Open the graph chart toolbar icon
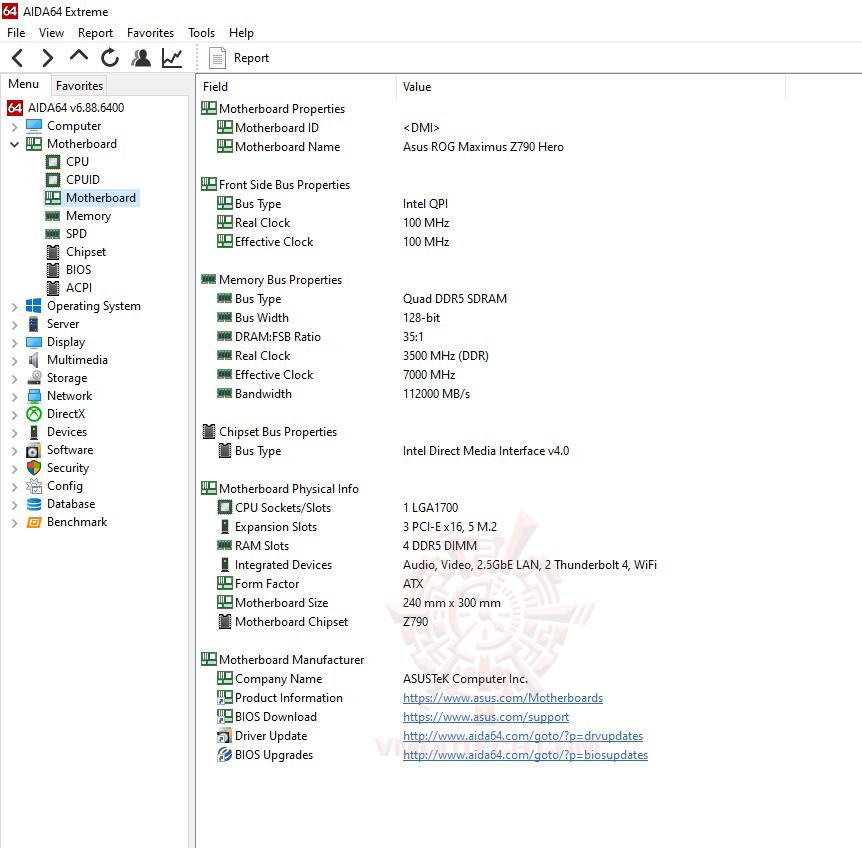Screen dimensions: 862x848 coord(172,58)
